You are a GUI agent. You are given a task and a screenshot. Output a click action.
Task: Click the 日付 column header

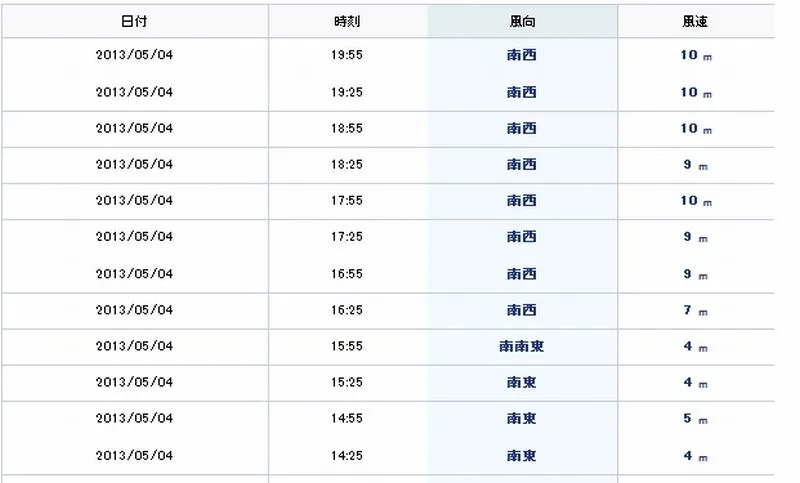(x=135, y=21)
